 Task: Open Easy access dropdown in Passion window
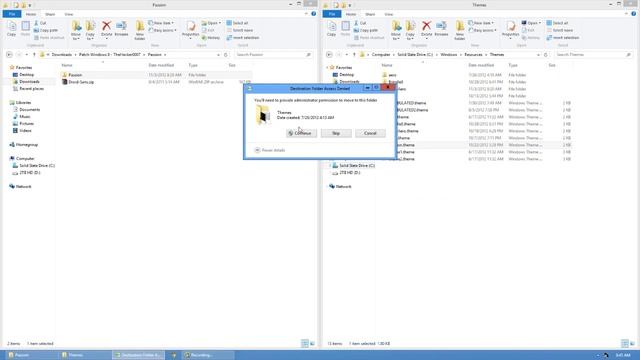point(162,30)
